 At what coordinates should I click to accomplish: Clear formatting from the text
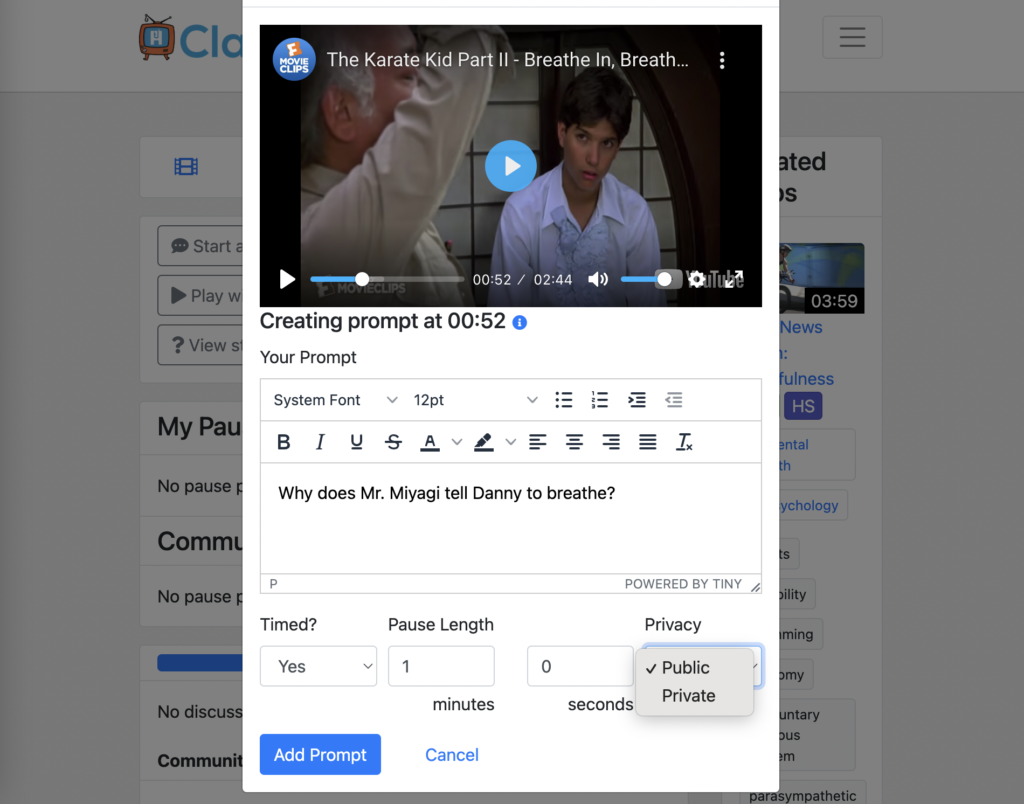[684, 442]
